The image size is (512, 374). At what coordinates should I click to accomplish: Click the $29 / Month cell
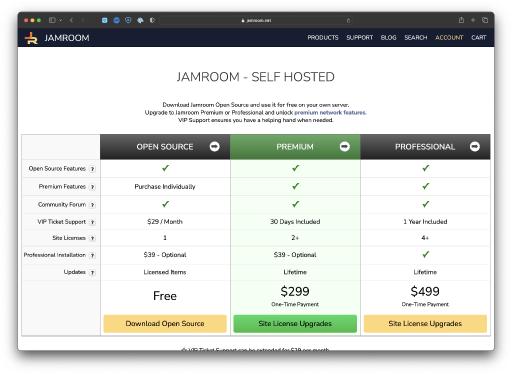click(x=165, y=222)
